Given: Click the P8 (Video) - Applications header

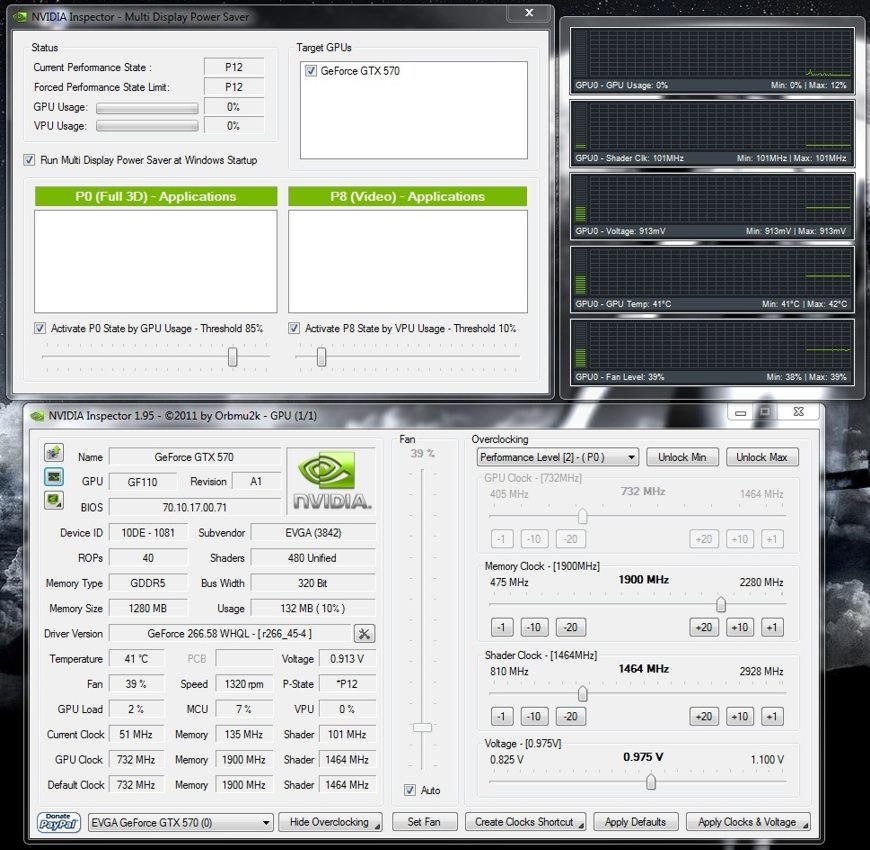Looking at the screenshot, I should click(408, 196).
